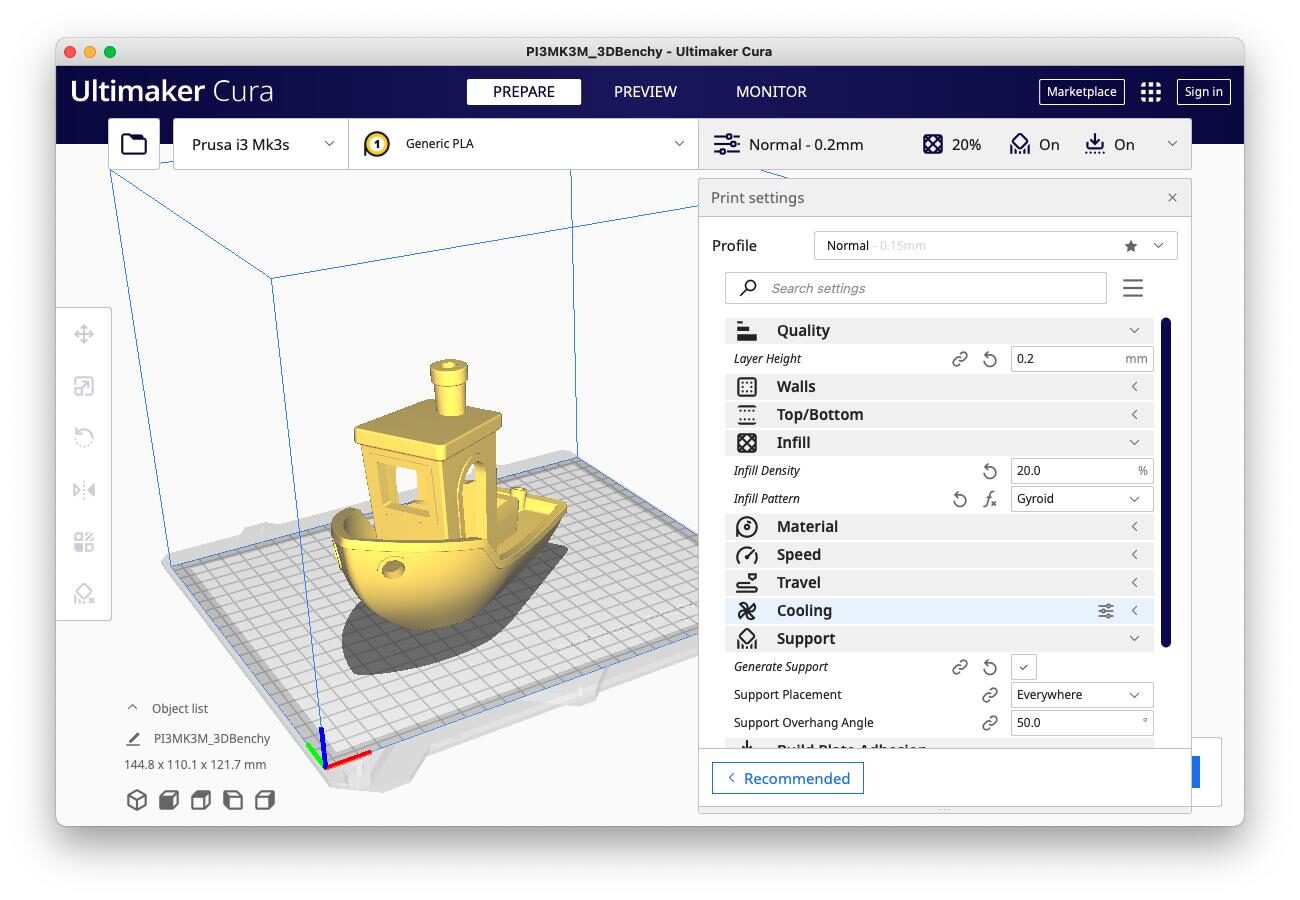Viewport: 1300px width, 900px height.
Task: Click the settings list scrollbar
Action: coord(1166,482)
